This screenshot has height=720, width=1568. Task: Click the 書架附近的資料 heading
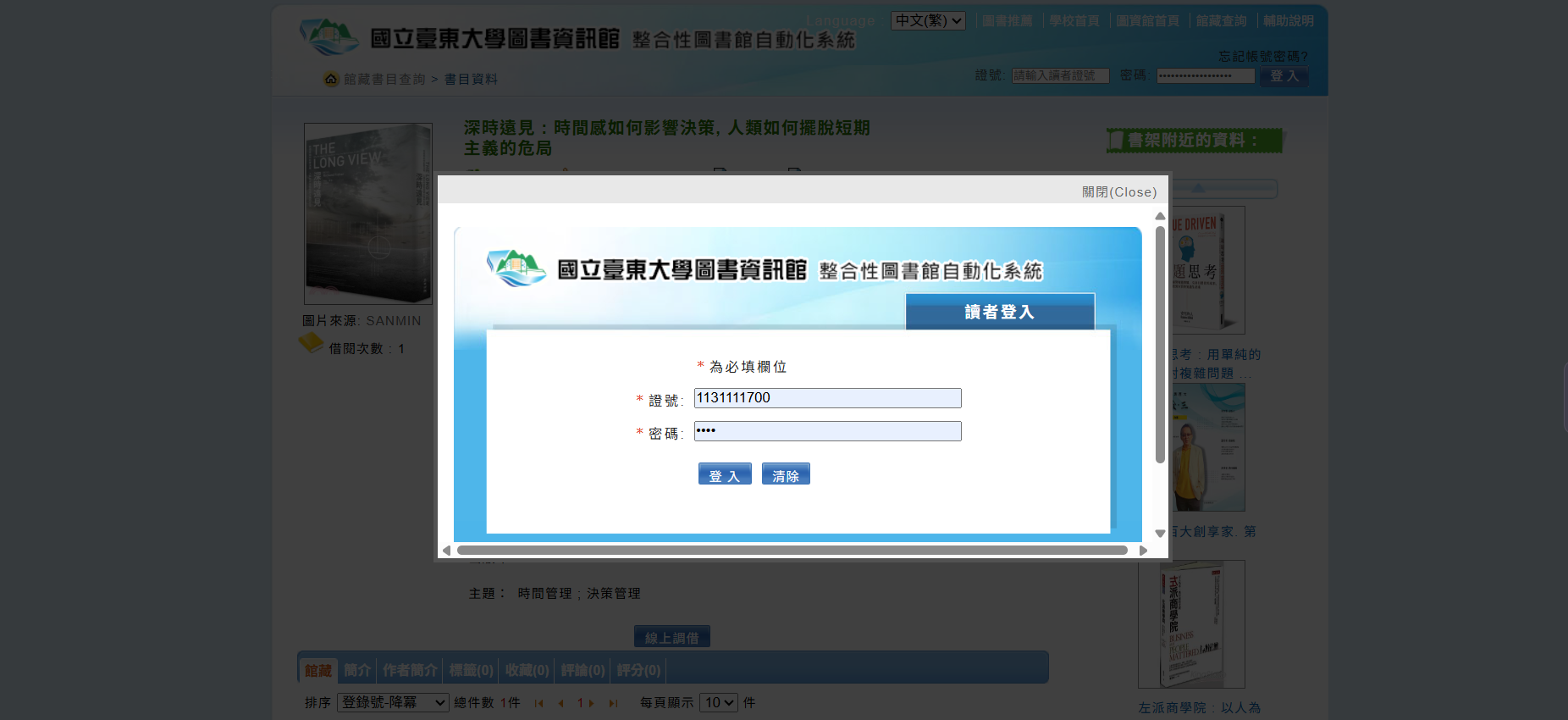pyautogui.click(x=1195, y=141)
